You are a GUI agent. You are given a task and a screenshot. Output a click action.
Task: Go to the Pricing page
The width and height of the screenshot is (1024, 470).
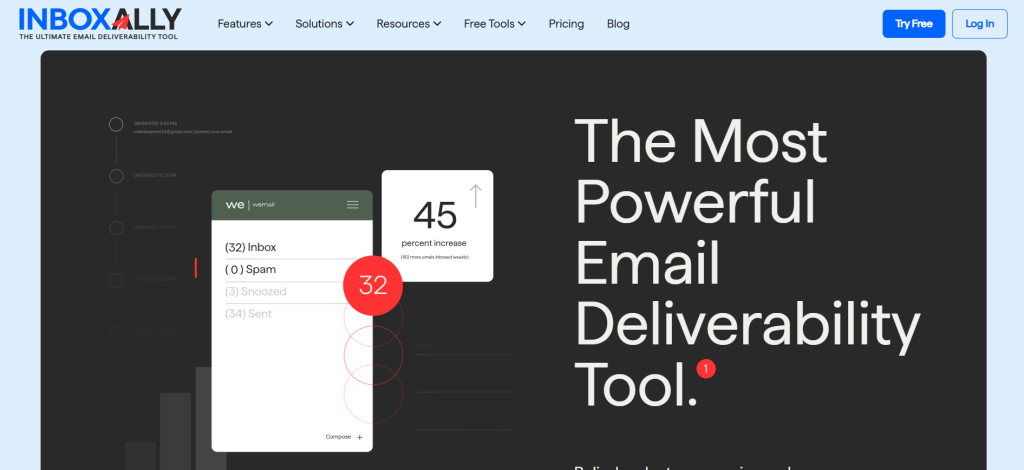pos(566,24)
